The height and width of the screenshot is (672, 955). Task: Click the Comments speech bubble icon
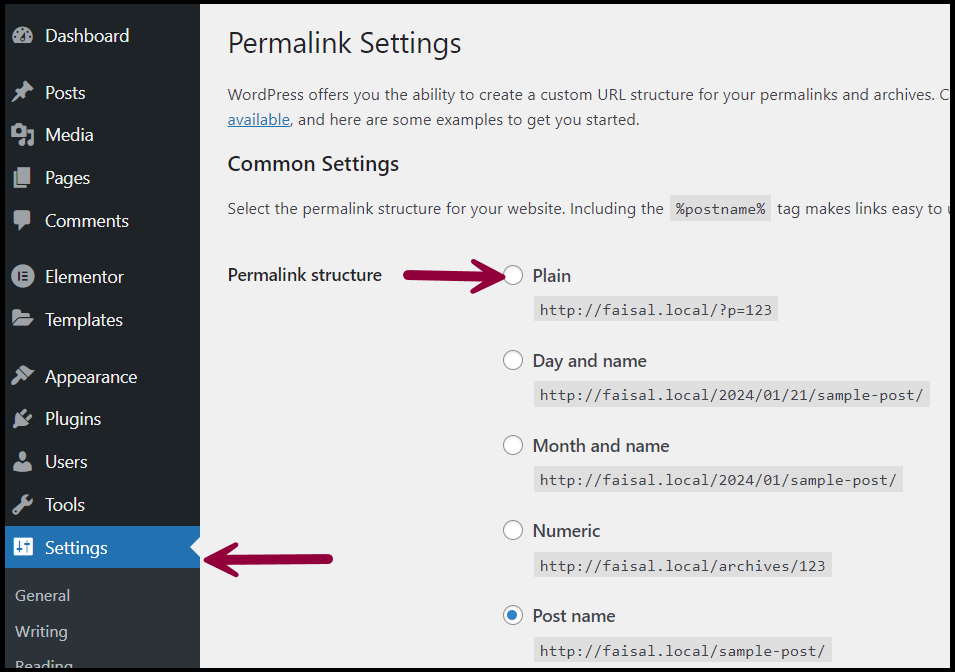[22, 221]
